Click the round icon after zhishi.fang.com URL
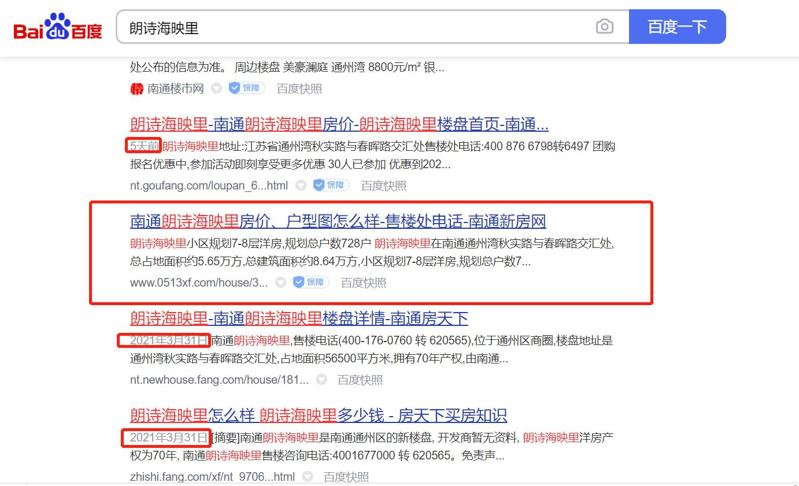 [308, 476]
